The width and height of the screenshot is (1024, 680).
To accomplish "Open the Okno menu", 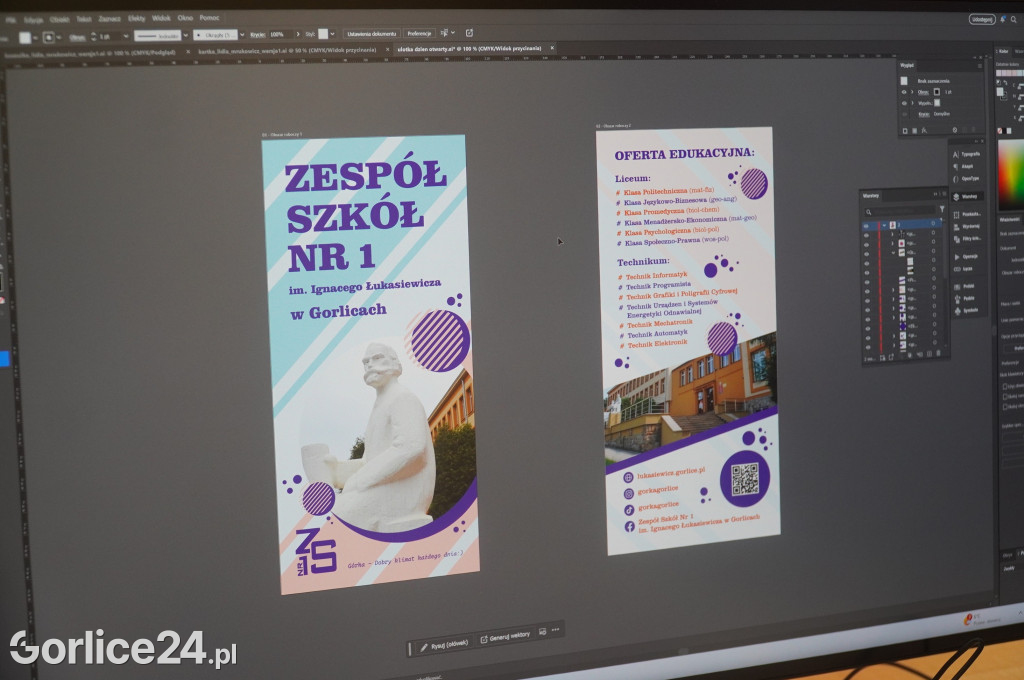I will [185, 18].
